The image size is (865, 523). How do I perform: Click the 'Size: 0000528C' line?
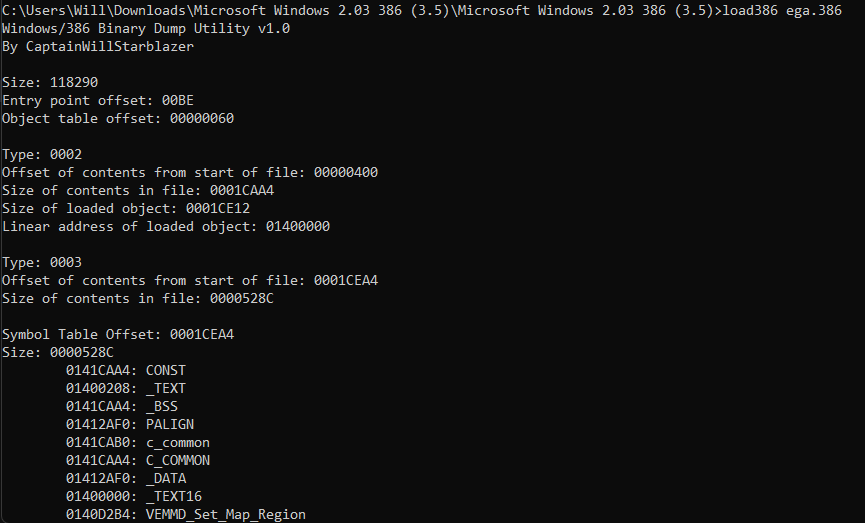coord(58,353)
